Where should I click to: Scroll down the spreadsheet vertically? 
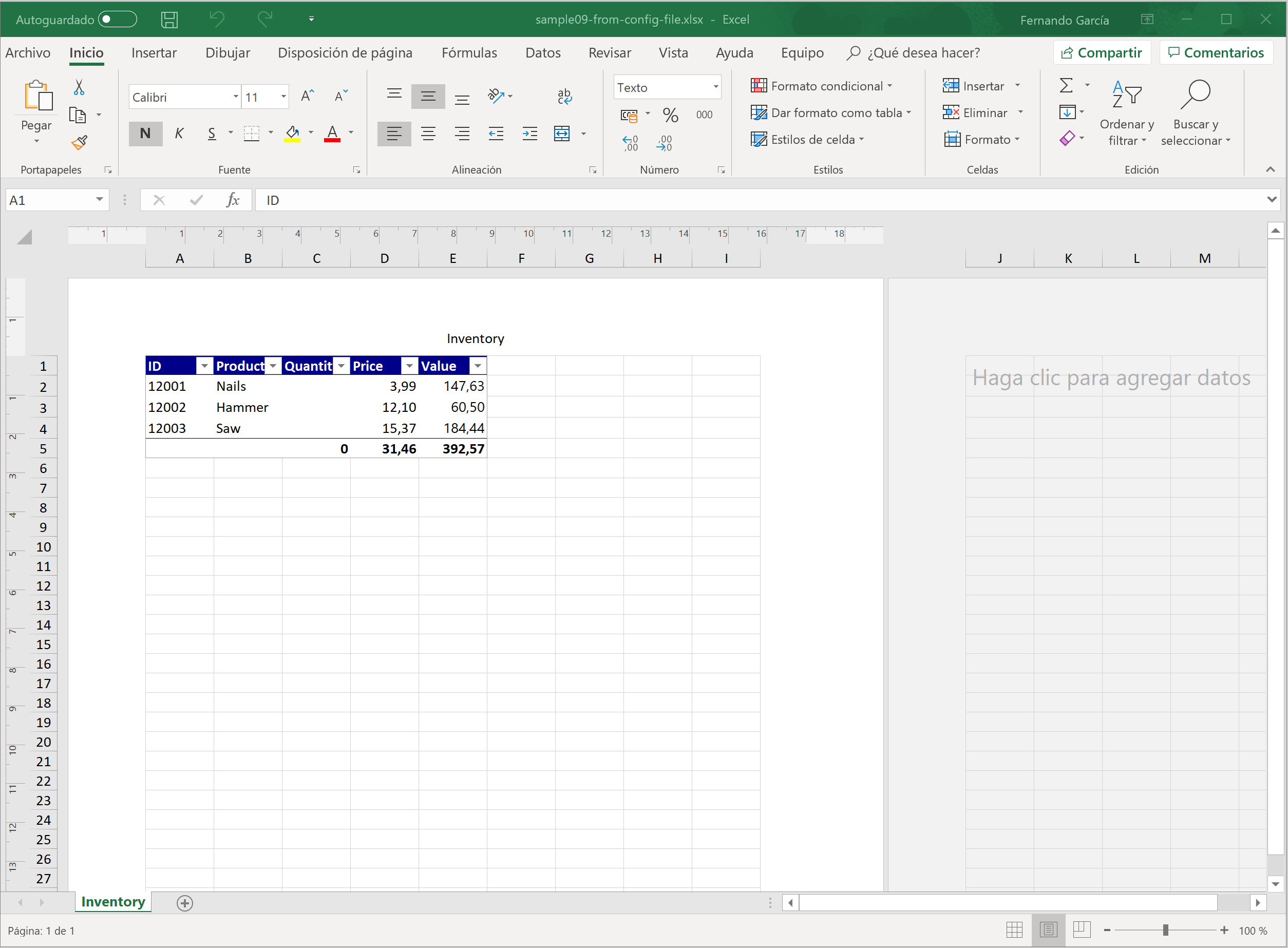click(1276, 884)
